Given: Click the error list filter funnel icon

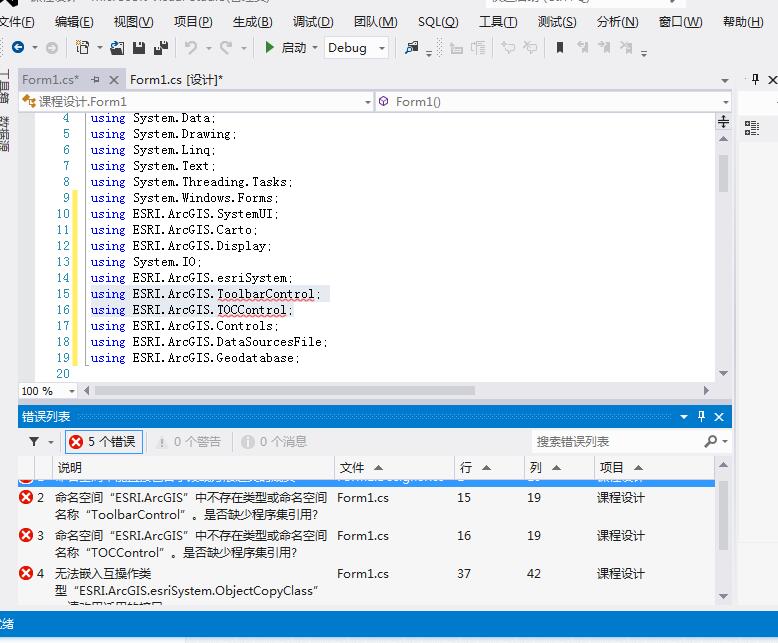Looking at the screenshot, I should click(x=35, y=441).
